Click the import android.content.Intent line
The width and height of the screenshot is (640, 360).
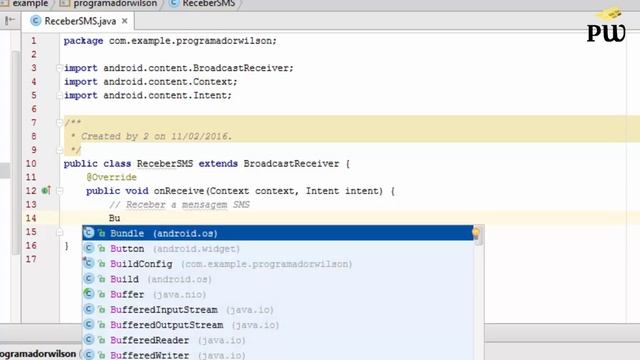point(148,96)
